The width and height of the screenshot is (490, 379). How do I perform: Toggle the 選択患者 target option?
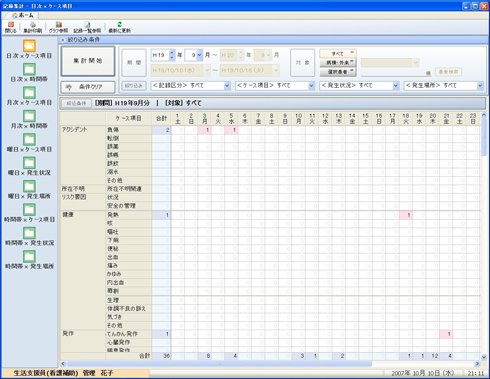pos(338,72)
